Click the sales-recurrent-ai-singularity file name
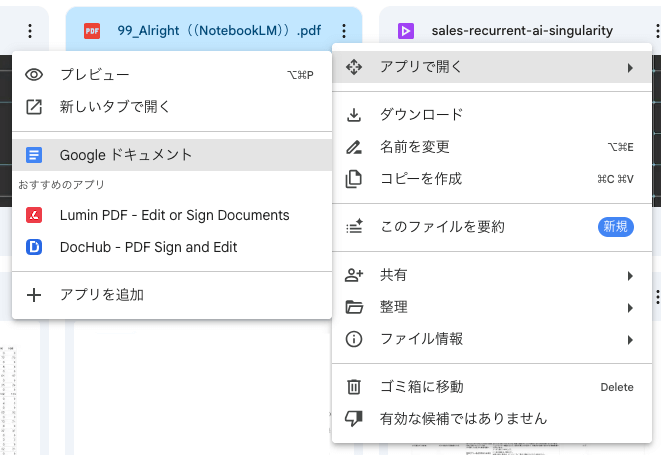The width and height of the screenshot is (661, 455). tap(522, 31)
